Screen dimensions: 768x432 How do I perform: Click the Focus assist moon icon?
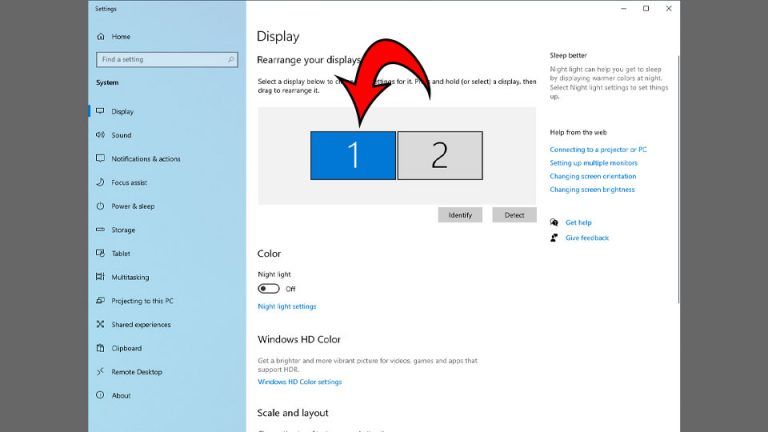click(101, 183)
